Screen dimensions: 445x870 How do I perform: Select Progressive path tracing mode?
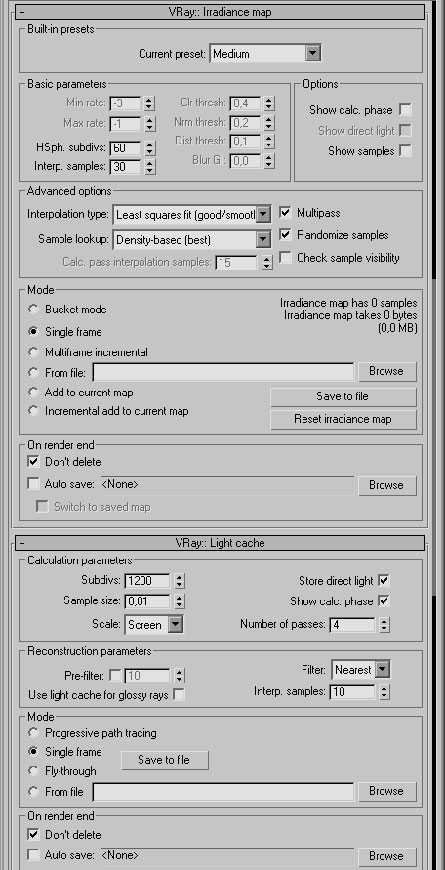click(x=34, y=732)
